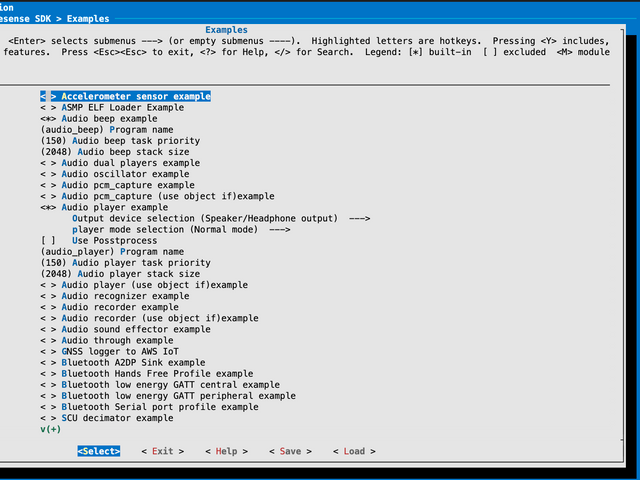Show more entries via v(+) indicator
The width and height of the screenshot is (640, 480).
(x=51, y=429)
